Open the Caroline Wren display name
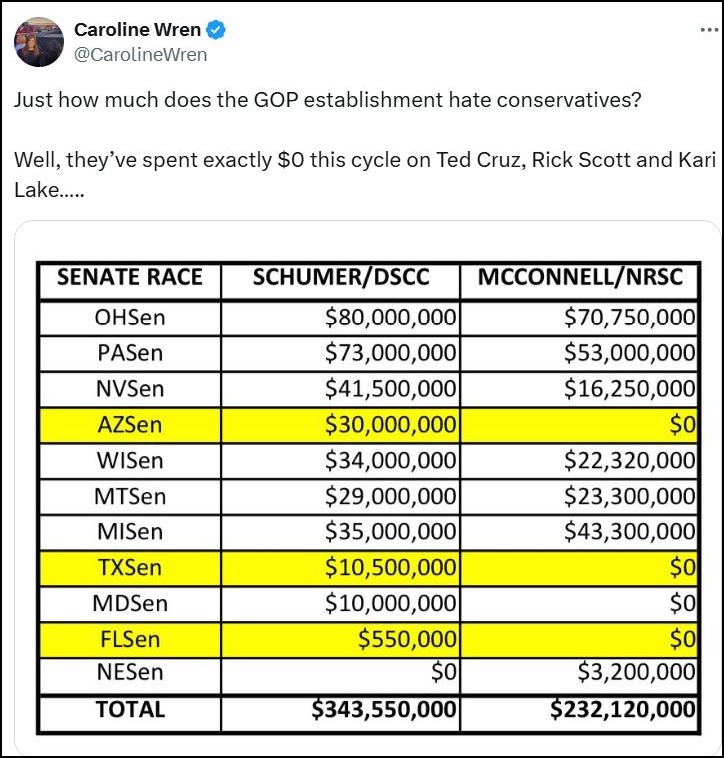724x758 pixels. (137, 30)
